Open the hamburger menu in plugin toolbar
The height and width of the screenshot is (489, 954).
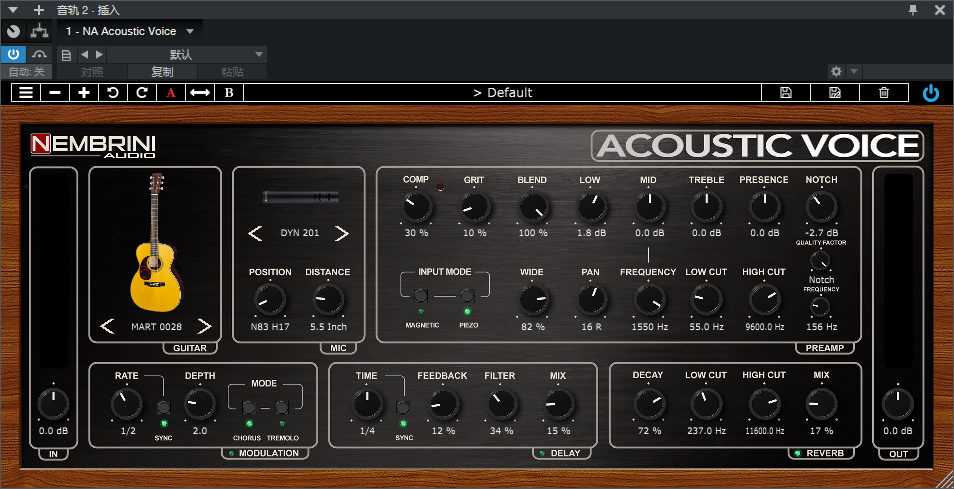click(26, 92)
